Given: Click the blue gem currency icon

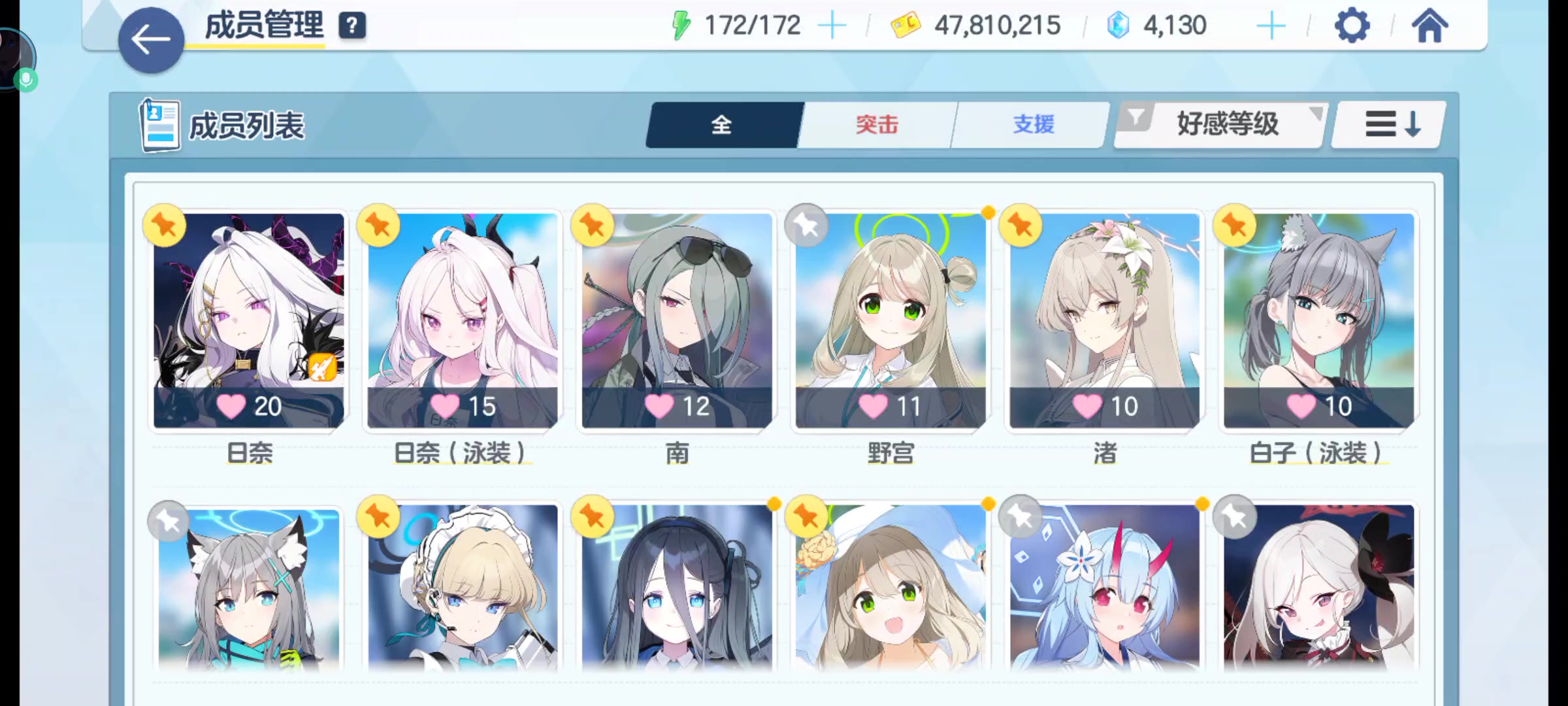Looking at the screenshot, I should pyautogui.click(x=1118, y=25).
